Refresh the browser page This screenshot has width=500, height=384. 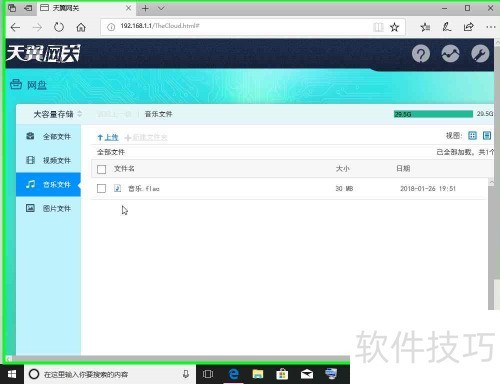tap(59, 27)
